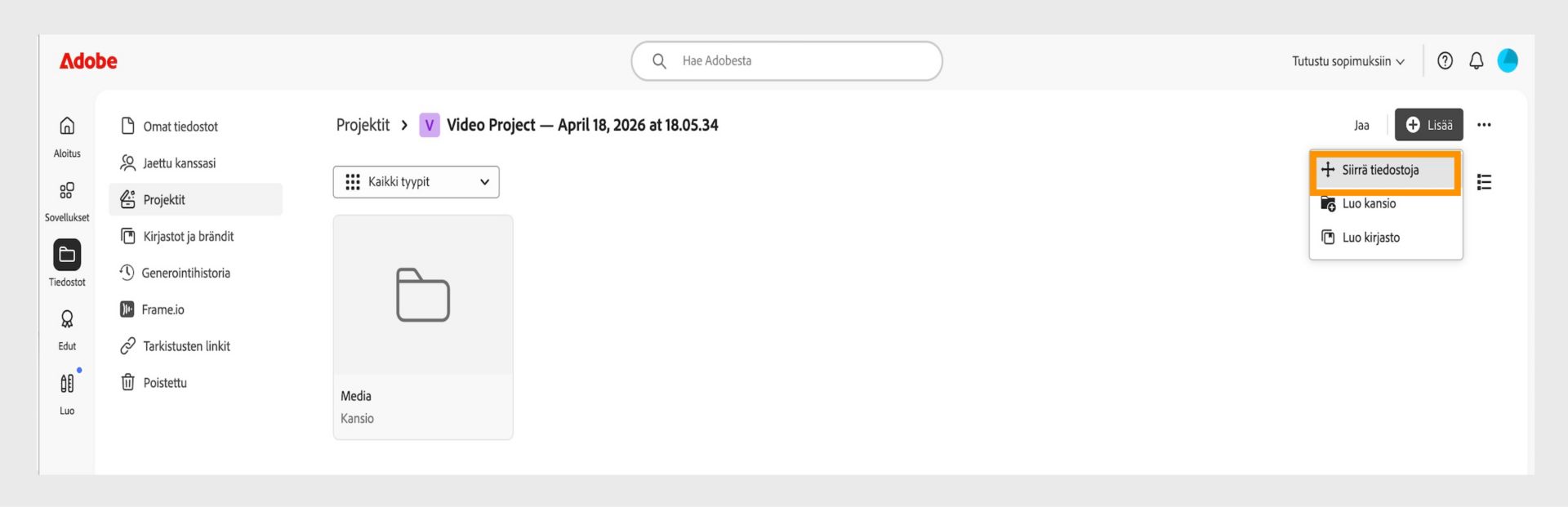Expand the Kaikki tyypit filter dropdown
The height and width of the screenshot is (507, 1568).
click(x=416, y=182)
